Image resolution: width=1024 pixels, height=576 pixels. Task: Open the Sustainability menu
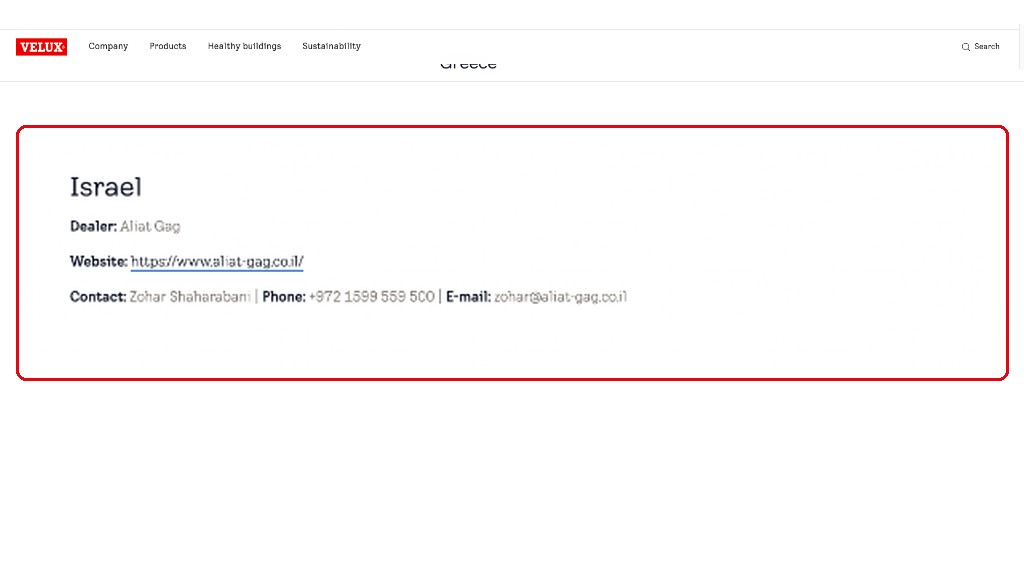[331, 46]
